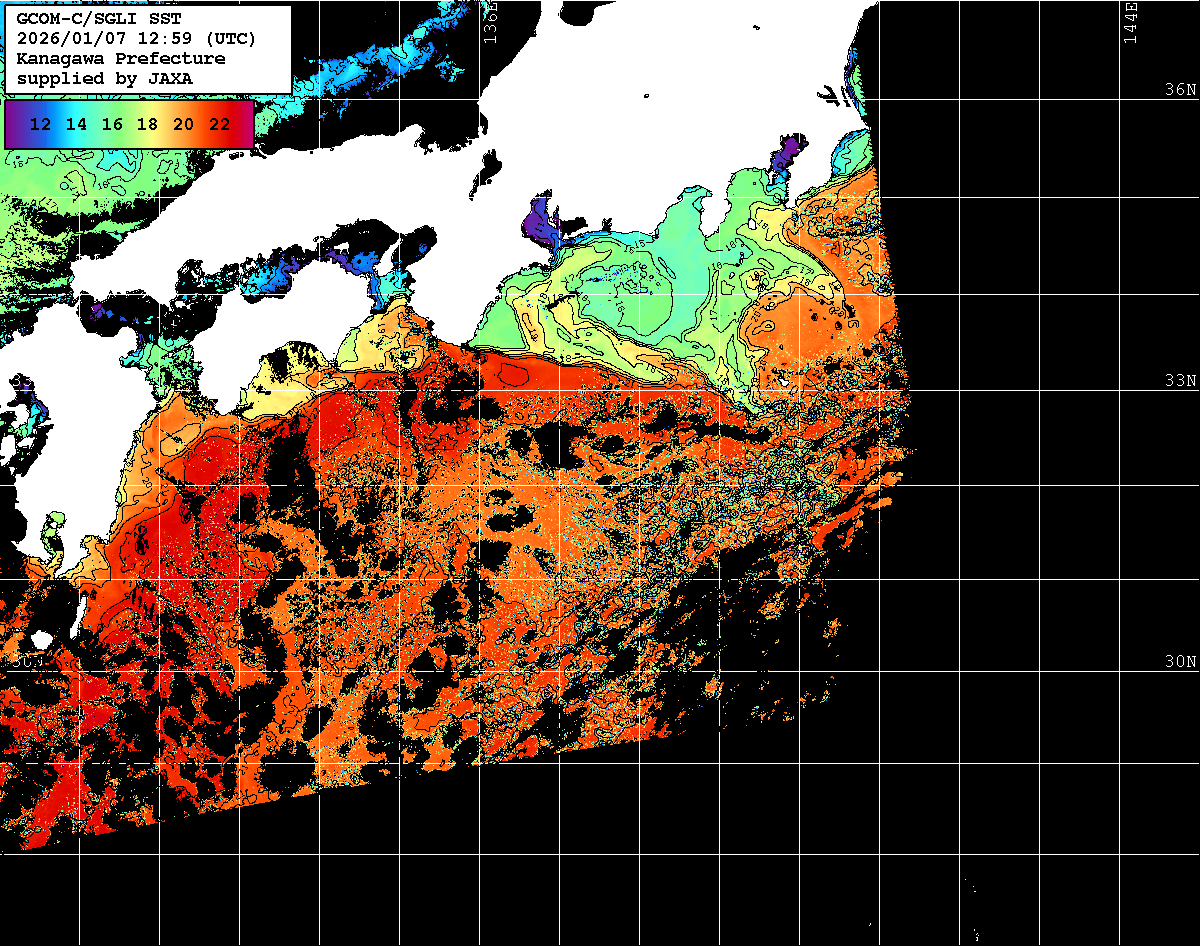Select the 22 mark on the color bar
This screenshot has width=1200, height=946.
(219, 124)
